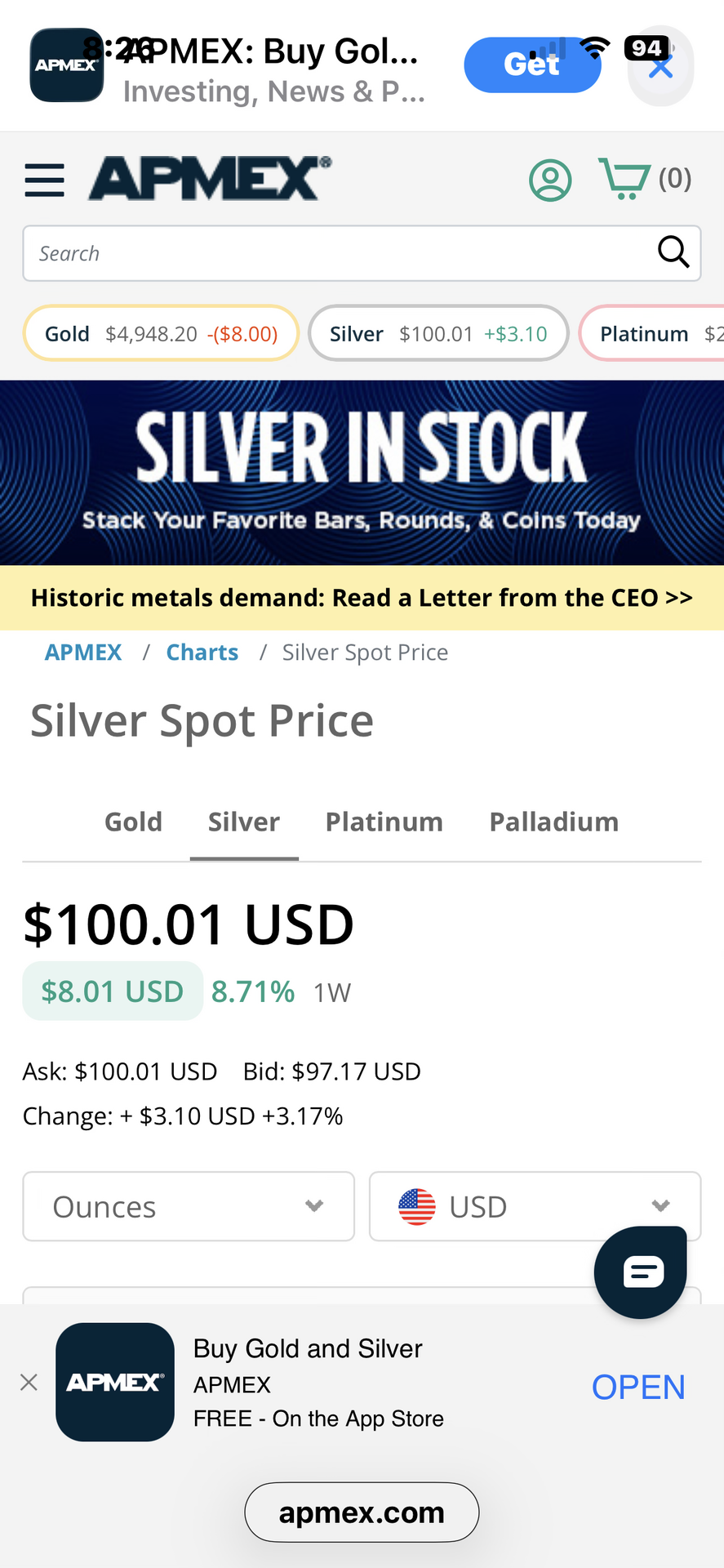This screenshot has height=1568, width=724.
Task: Open the user account profile icon
Action: (550, 180)
